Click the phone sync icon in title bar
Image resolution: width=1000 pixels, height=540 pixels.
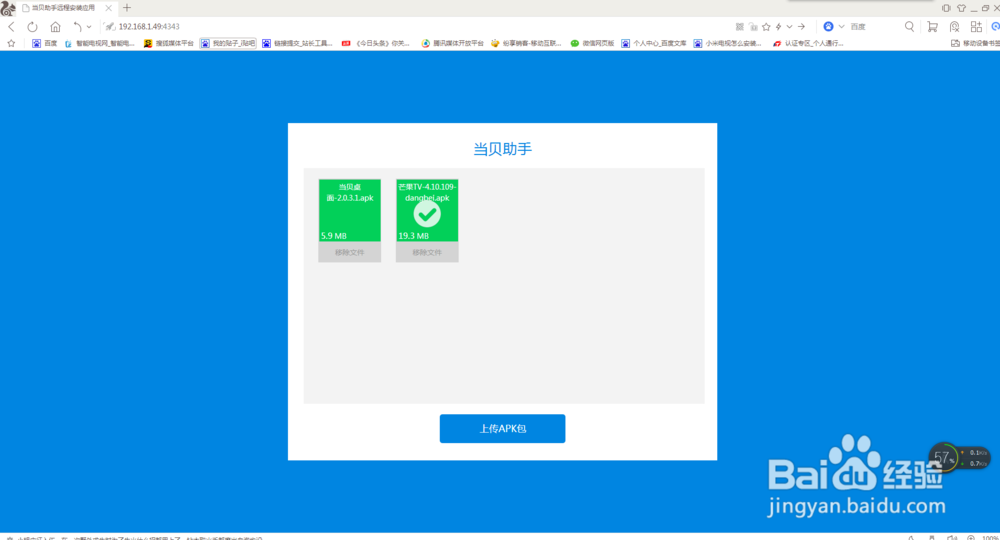pos(946,8)
